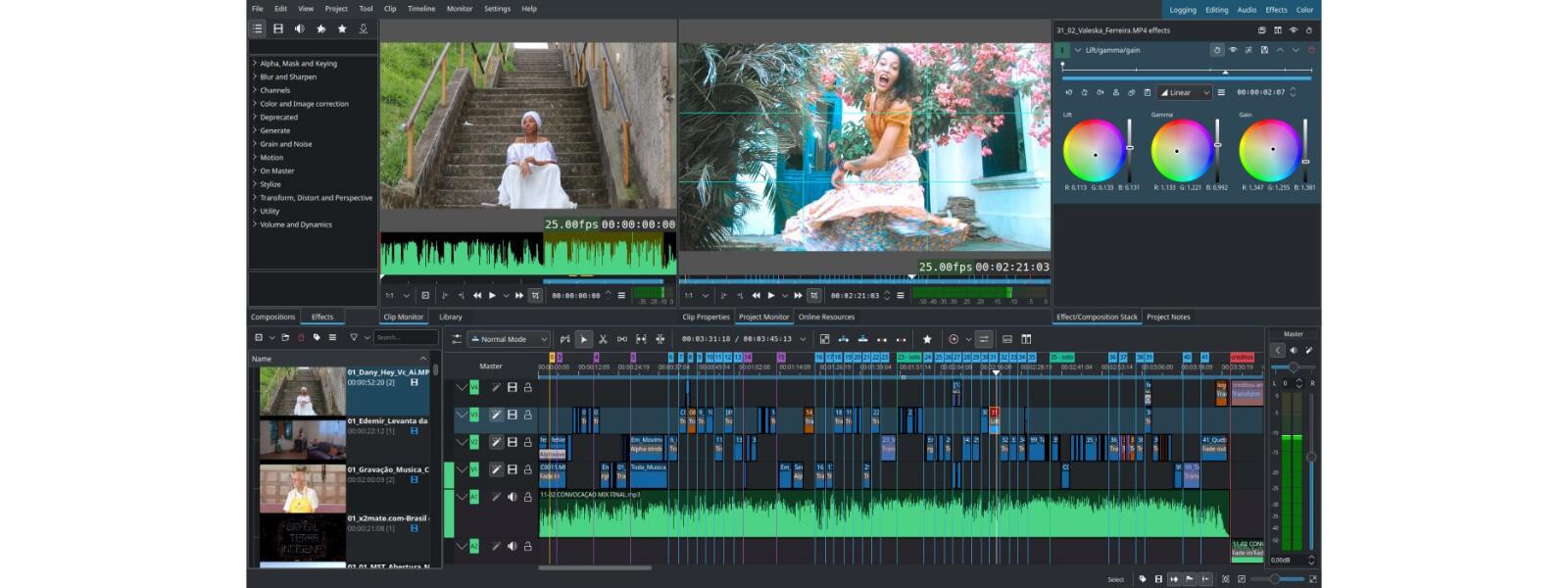Switch to the Audio workspace layout
This screenshot has height=588, width=1568.
tap(1247, 10)
